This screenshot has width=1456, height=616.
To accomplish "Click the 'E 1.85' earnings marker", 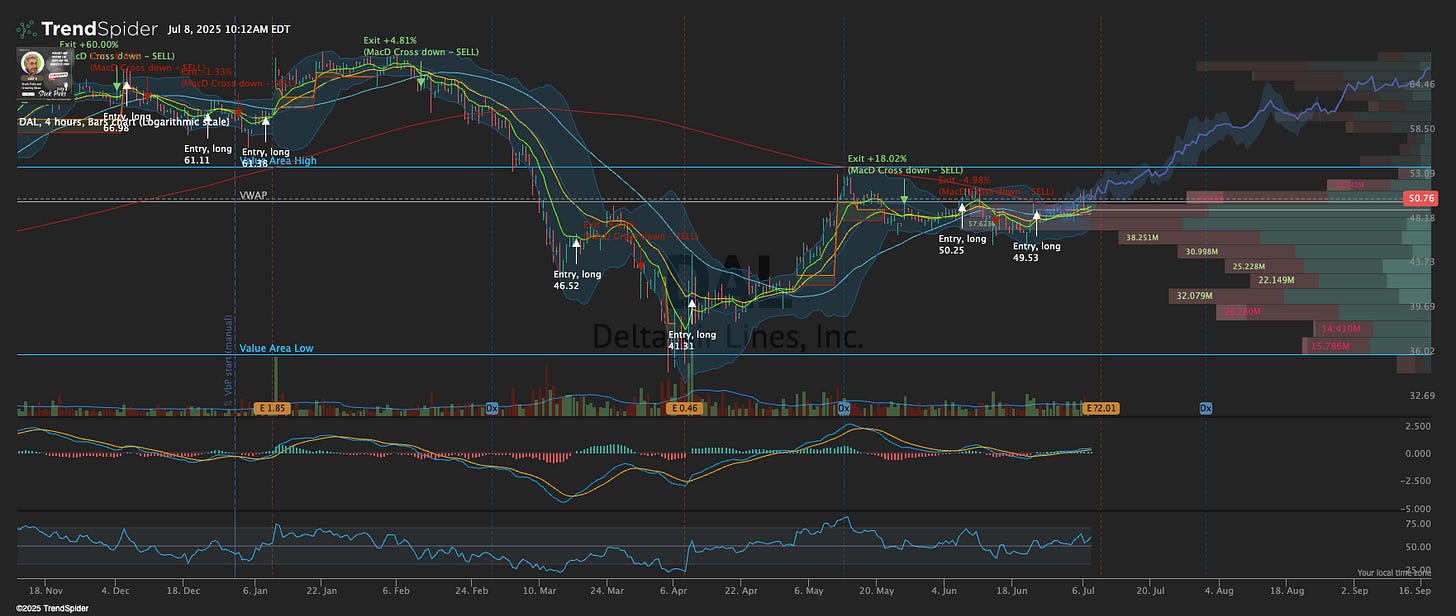I will point(273,408).
